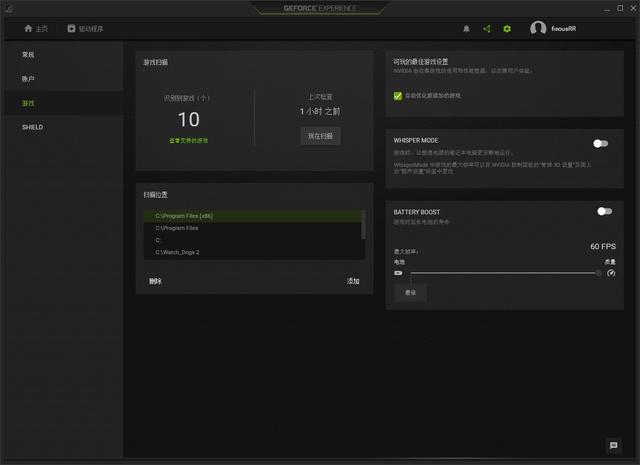Open SHIELD settings in the sidebar
Viewport: 640px width, 465px height.
32,127
